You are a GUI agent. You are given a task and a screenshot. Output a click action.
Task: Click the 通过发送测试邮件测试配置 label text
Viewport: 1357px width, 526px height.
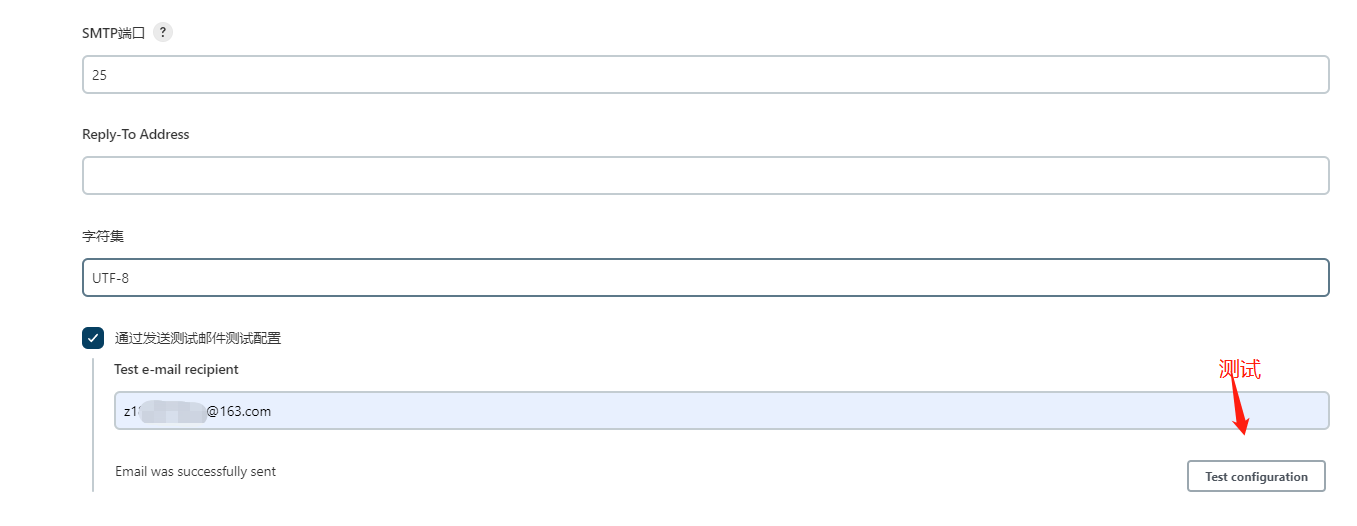[x=197, y=338]
